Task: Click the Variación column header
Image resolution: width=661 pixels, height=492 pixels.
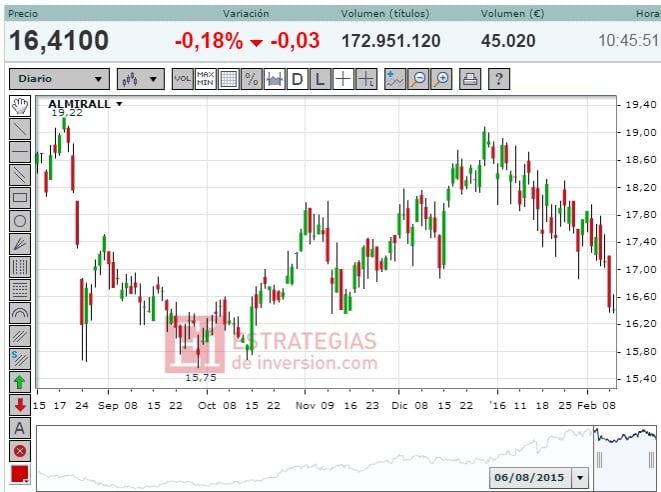Action: [246, 13]
